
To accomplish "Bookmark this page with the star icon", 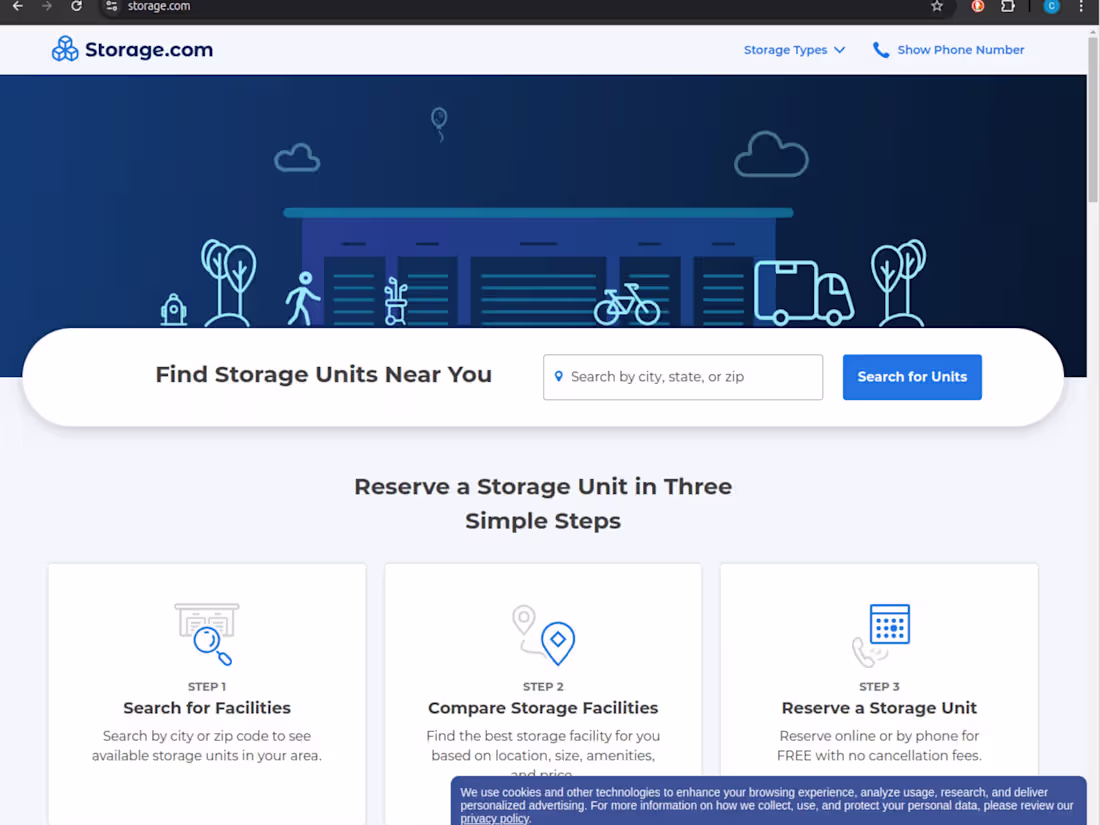I will tap(937, 6).
